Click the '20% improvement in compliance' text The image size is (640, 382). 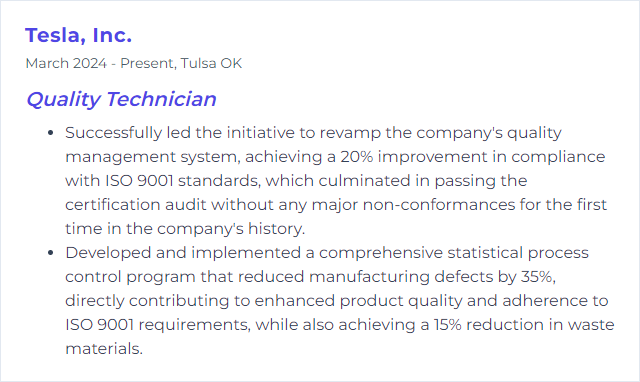(473, 157)
